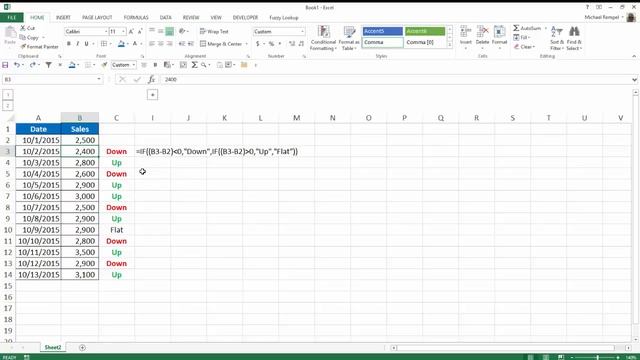Viewport: 640px width, 360px height.
Task: Click the Increase Decimal icon
Action: 291,44
